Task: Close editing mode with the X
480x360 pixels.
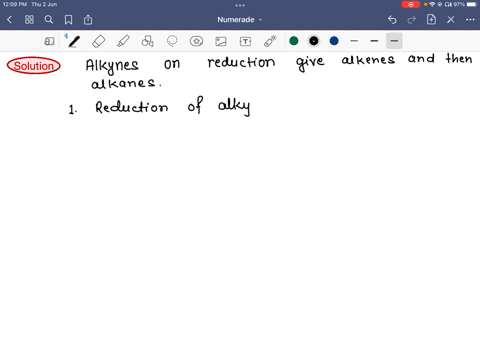Action: pyautogui.click(x=451, y=20)
